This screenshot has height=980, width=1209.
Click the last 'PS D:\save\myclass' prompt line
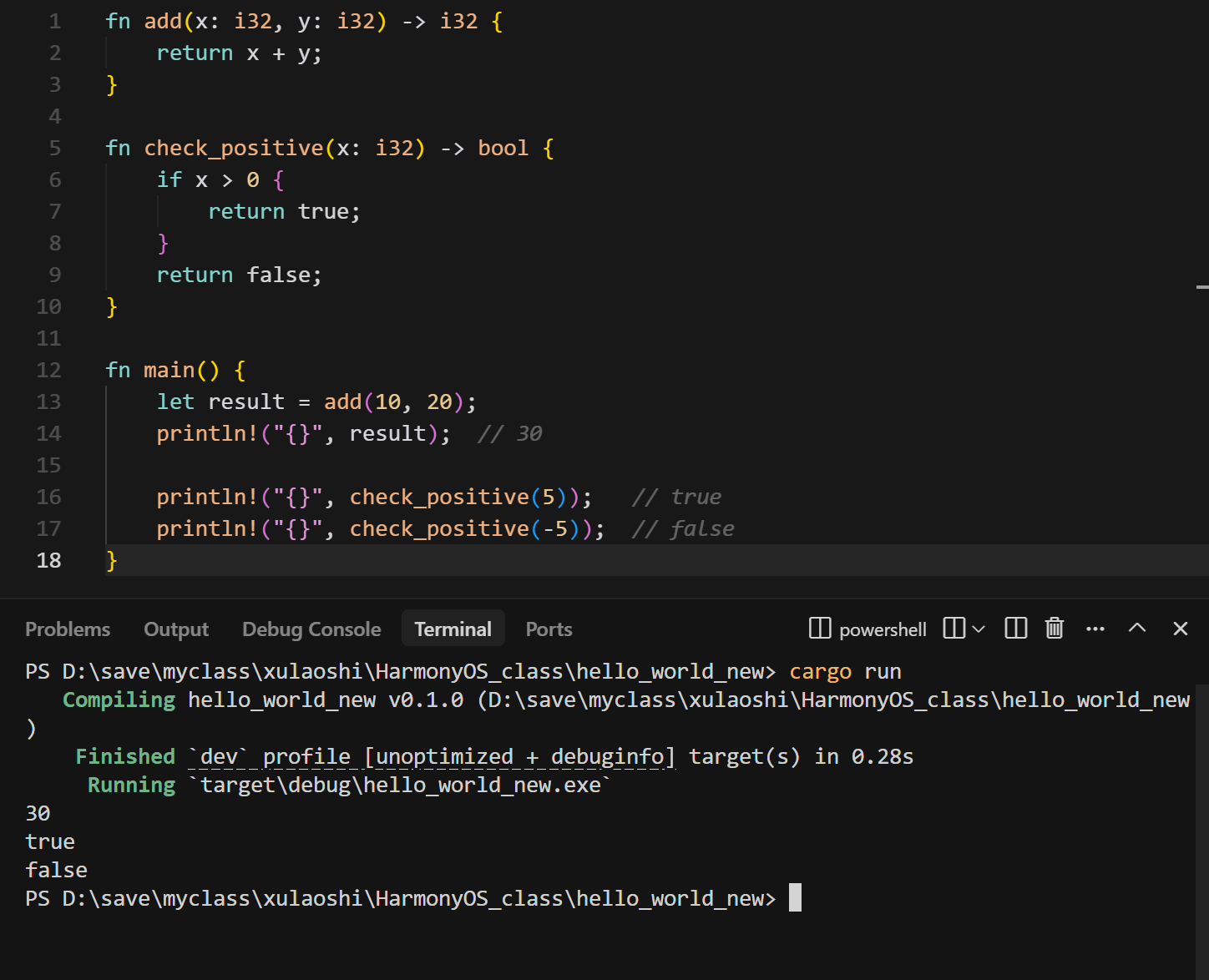[401, 898]
